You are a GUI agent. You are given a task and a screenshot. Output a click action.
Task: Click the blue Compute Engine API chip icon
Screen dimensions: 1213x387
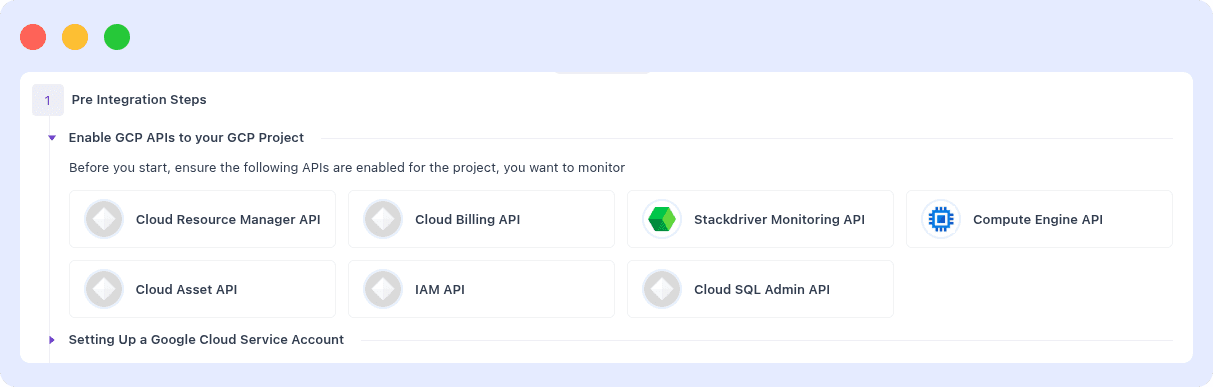(x=941, y=219)
